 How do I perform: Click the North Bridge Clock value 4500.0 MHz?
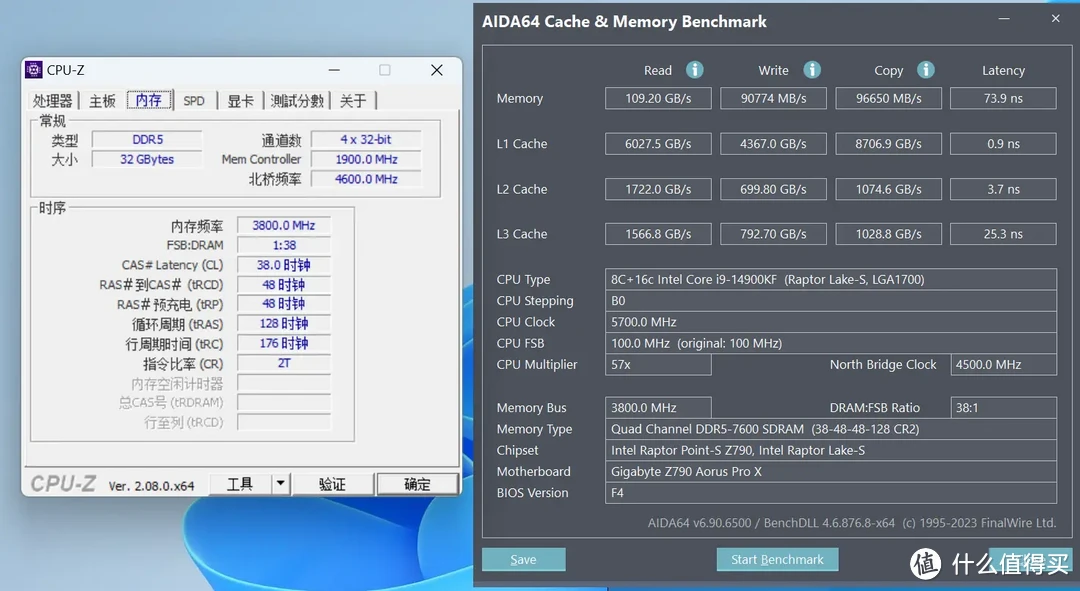coord(1003,364)
